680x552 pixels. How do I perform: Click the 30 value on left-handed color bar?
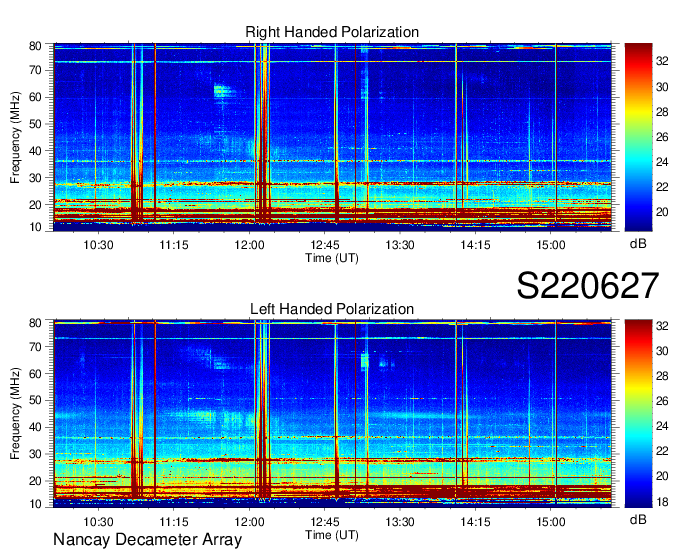(662, 351)
